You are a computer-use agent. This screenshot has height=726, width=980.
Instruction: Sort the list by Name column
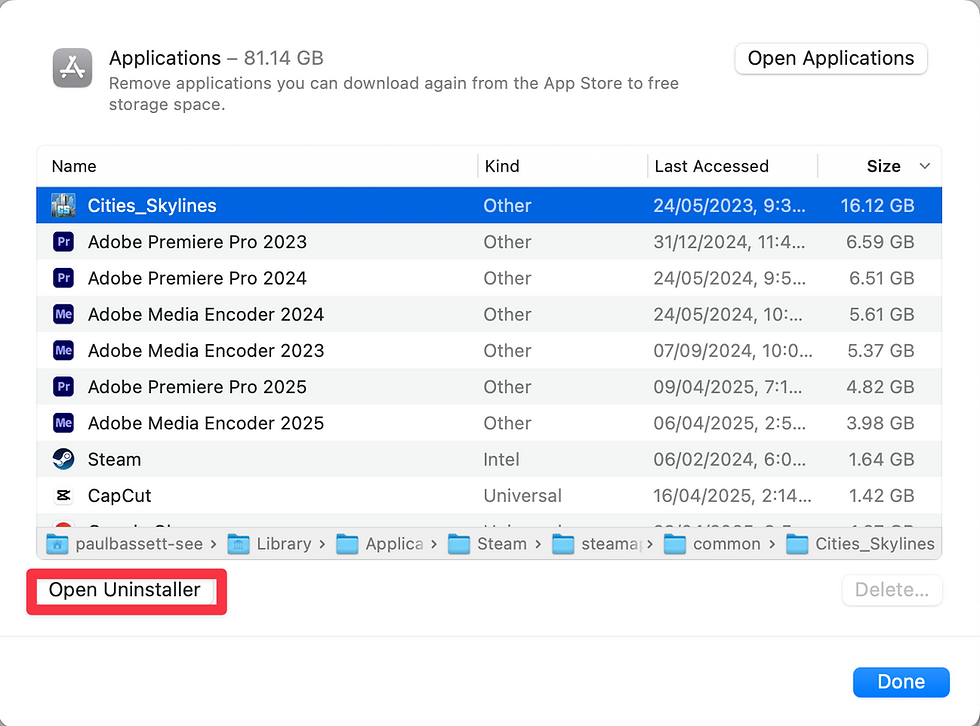tap(74, 166)
